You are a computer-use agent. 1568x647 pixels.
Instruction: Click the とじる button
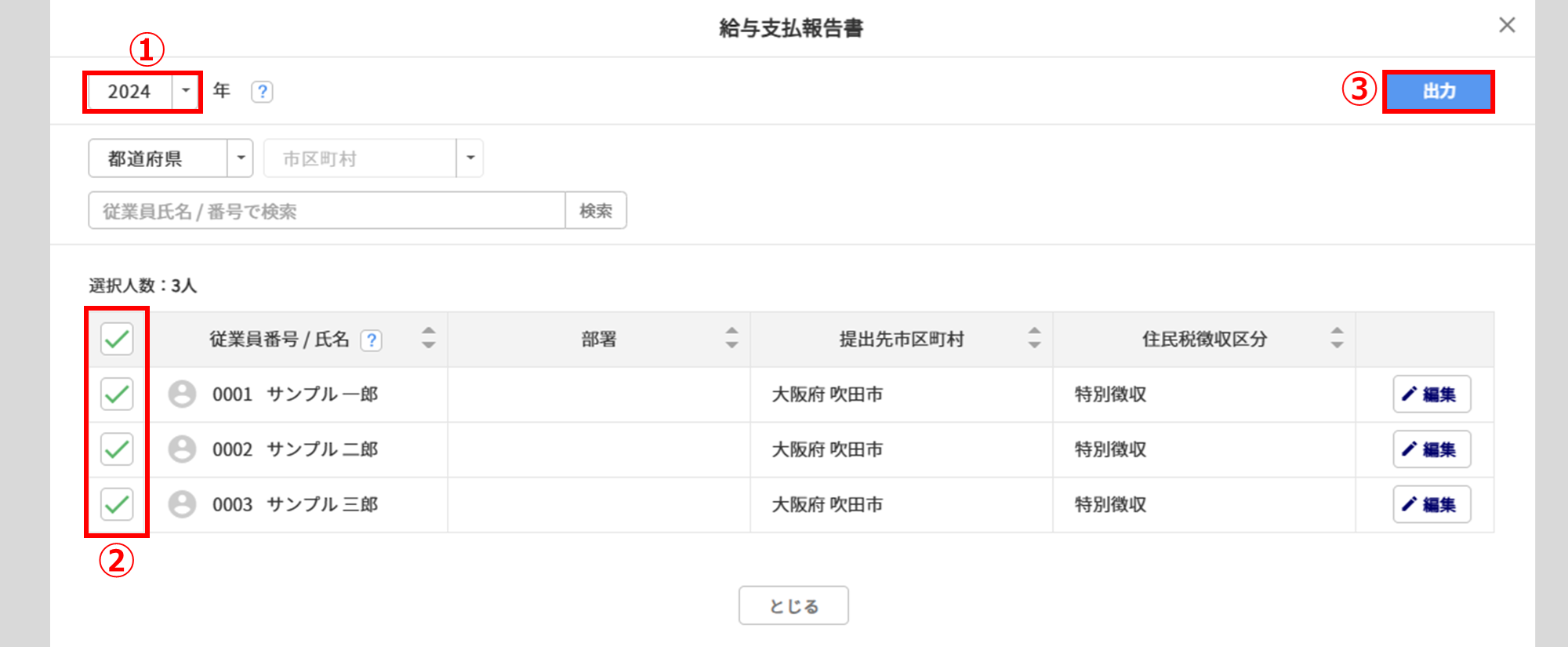pyautogui.click(x=793, y=605)
